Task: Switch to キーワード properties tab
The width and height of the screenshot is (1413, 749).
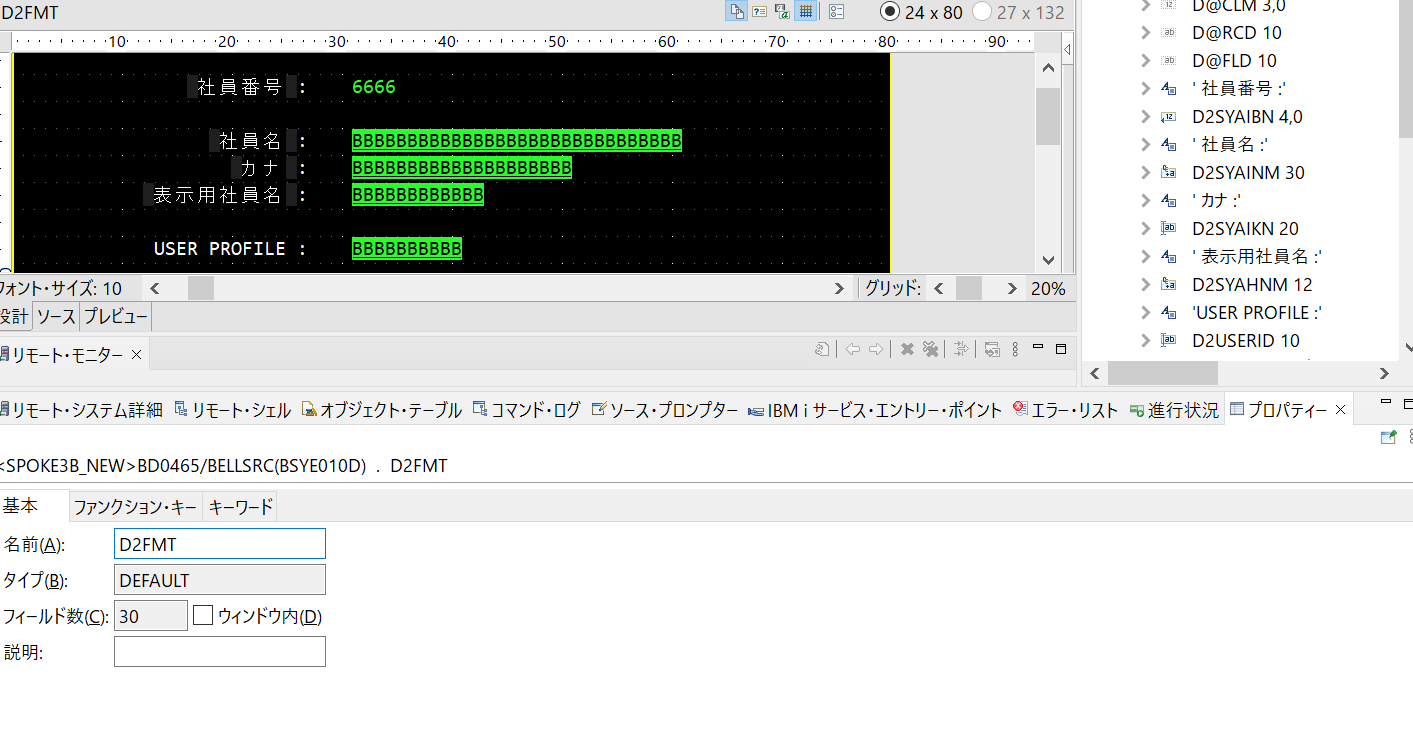Action: pos(240,507)
